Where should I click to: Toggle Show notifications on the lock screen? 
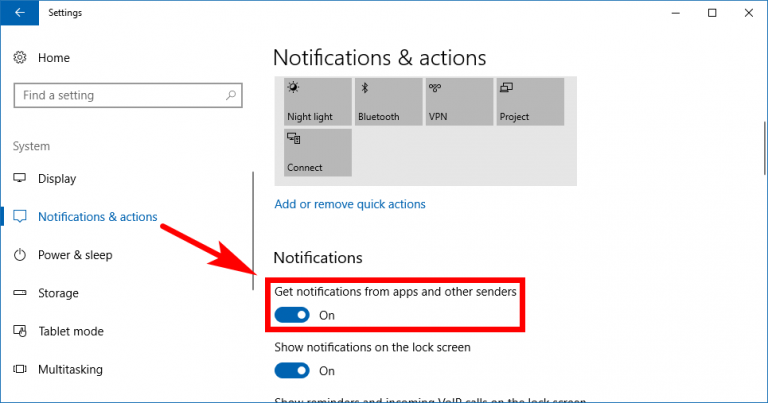[292, 371]
